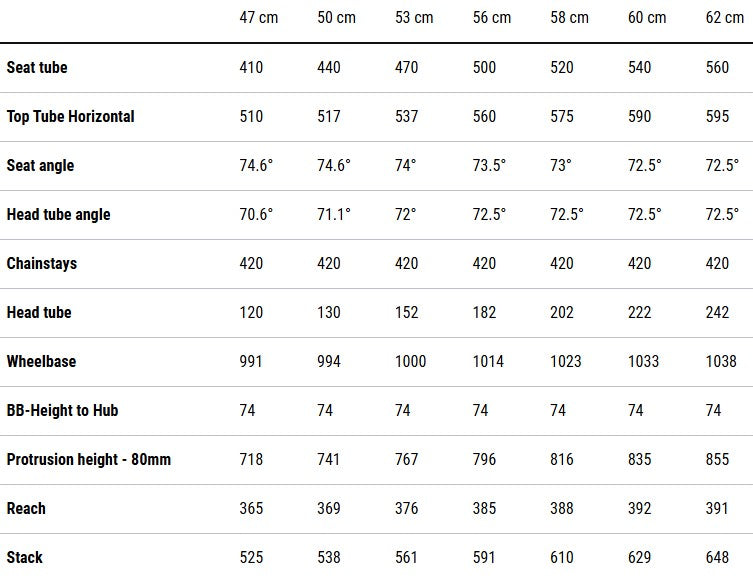Click the 47 cm size column header
Screen dimensions: 753x578
click(259, 18)
